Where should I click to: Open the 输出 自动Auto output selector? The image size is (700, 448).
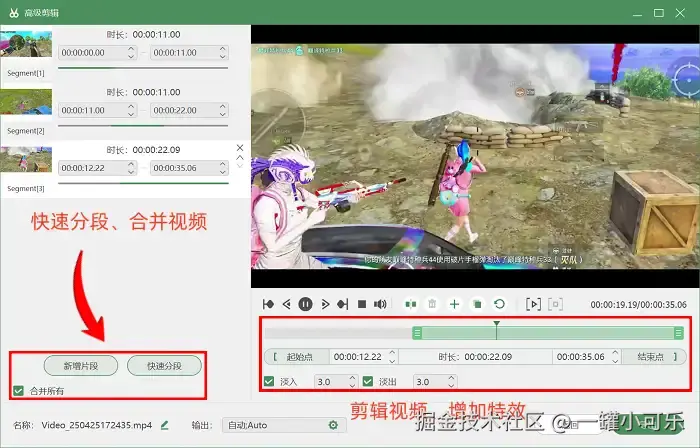284,425
